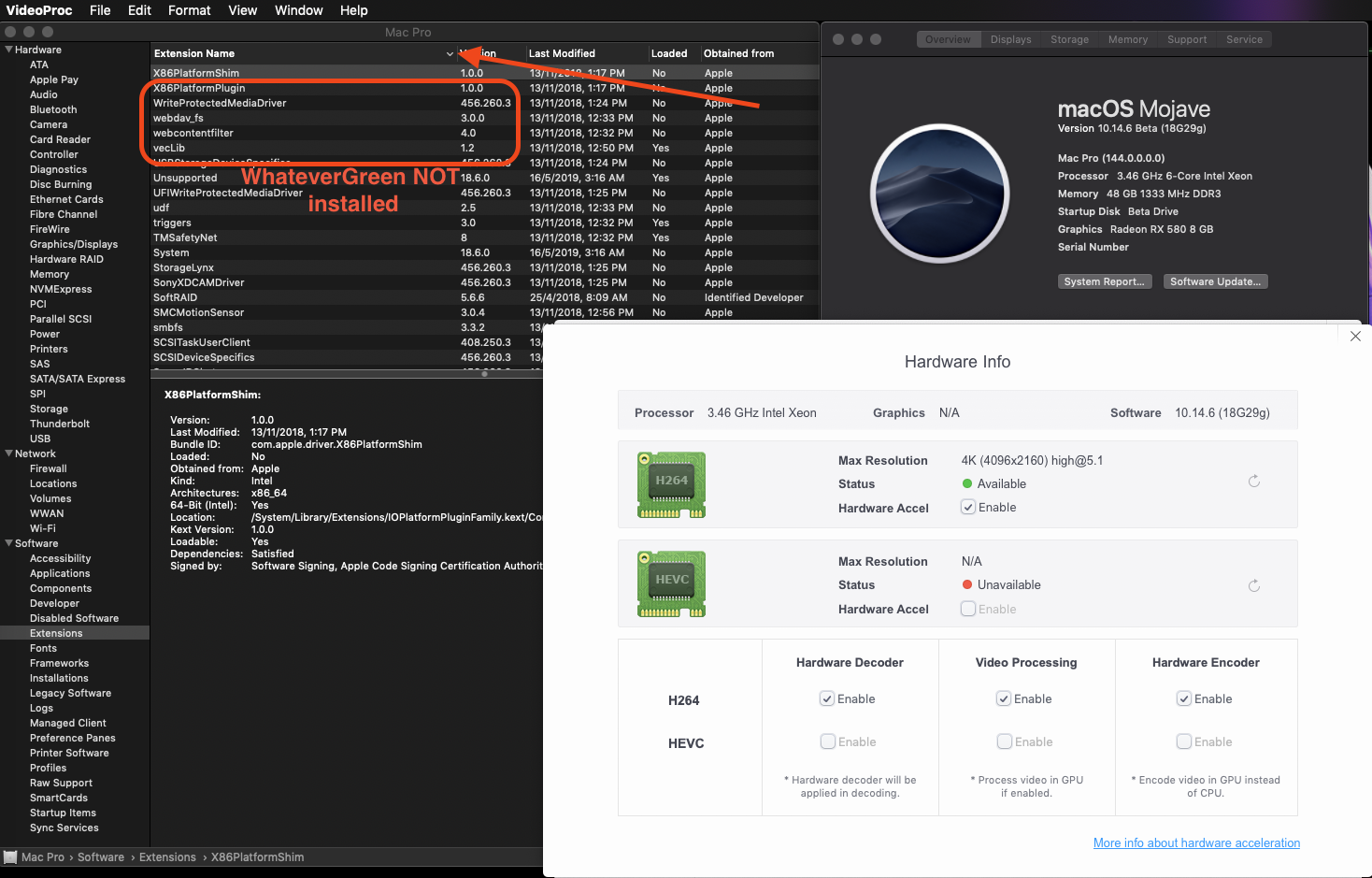Image resolution: width=1372 pixels, height=878 pixels.
Task: Toggle H264 Hardware Decoder Enable checkbox
Action: coord(827,698)
